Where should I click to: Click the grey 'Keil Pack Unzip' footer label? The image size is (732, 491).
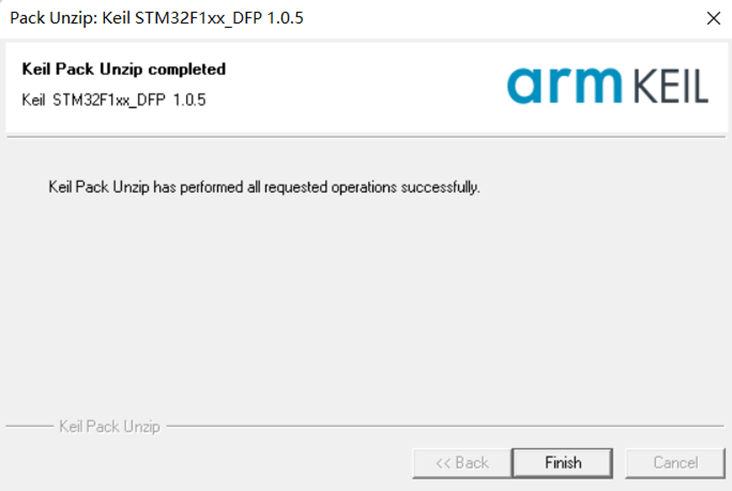[110, 426]
